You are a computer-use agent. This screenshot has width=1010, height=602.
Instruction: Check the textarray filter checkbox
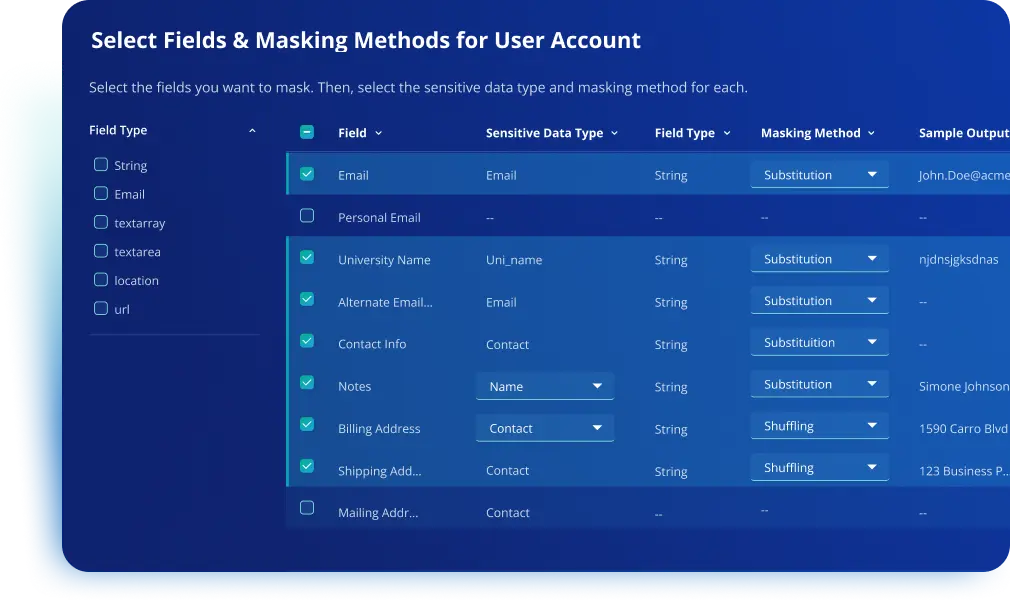click(x=101, y=222)
